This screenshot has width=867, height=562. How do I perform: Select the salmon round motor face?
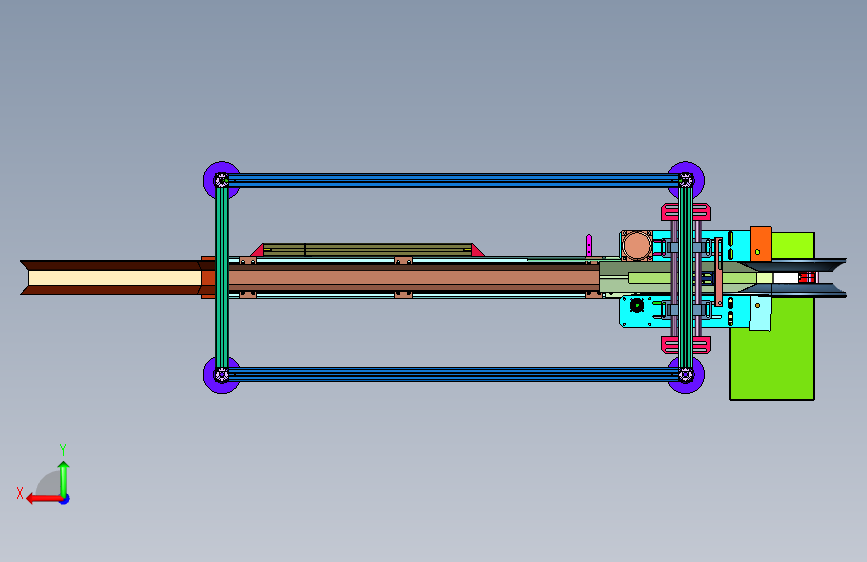tap(636, 246)
